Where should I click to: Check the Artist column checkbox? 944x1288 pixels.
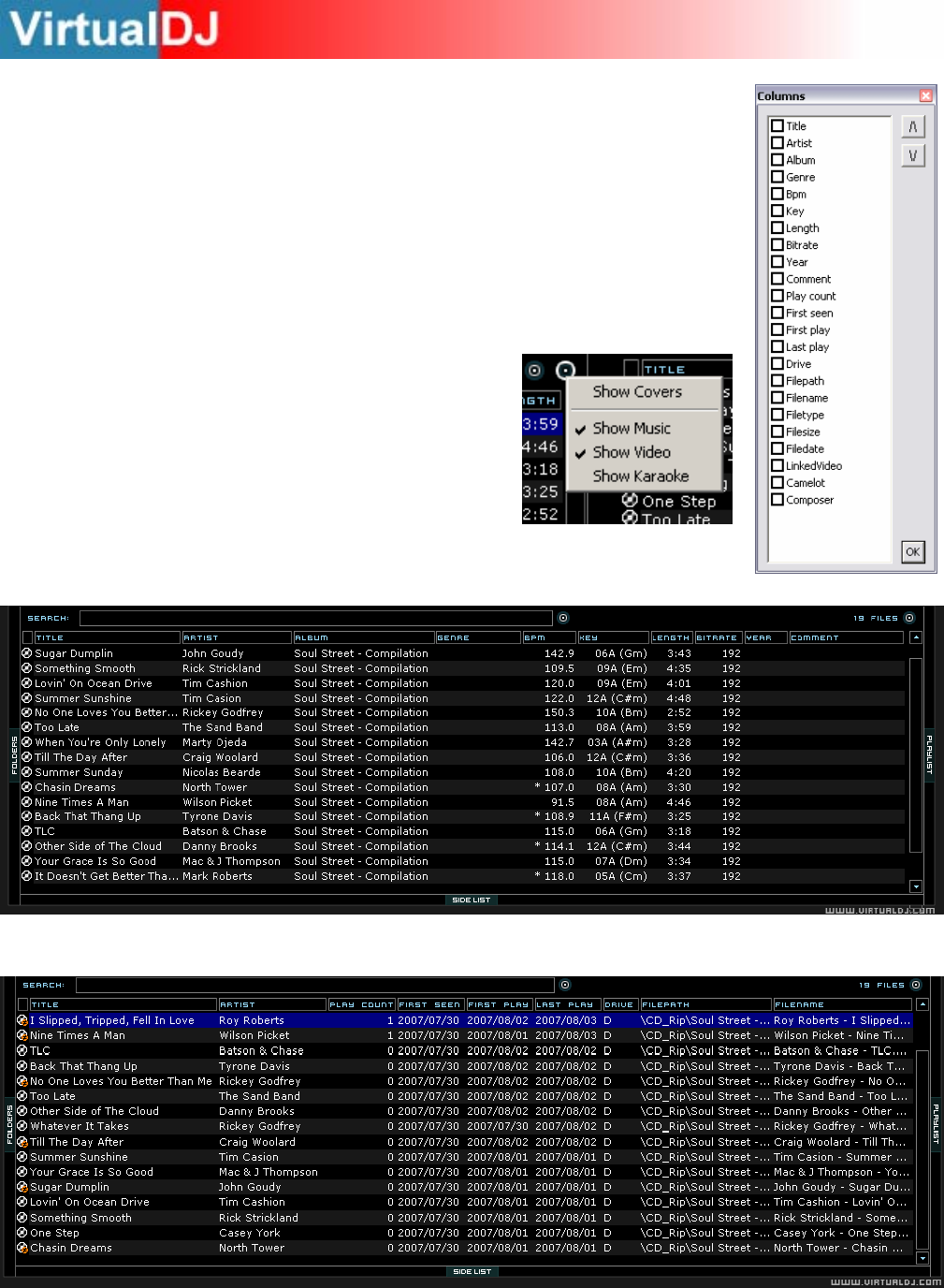tap(777, 142)
